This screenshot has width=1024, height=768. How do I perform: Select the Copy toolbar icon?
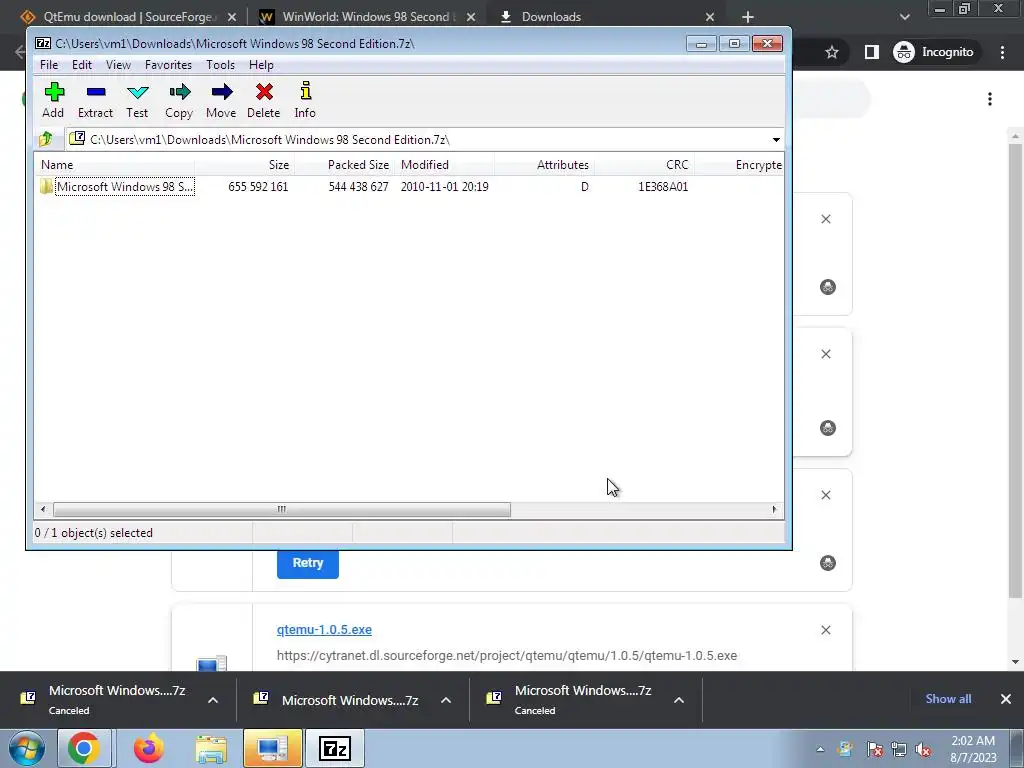(179, 100)
